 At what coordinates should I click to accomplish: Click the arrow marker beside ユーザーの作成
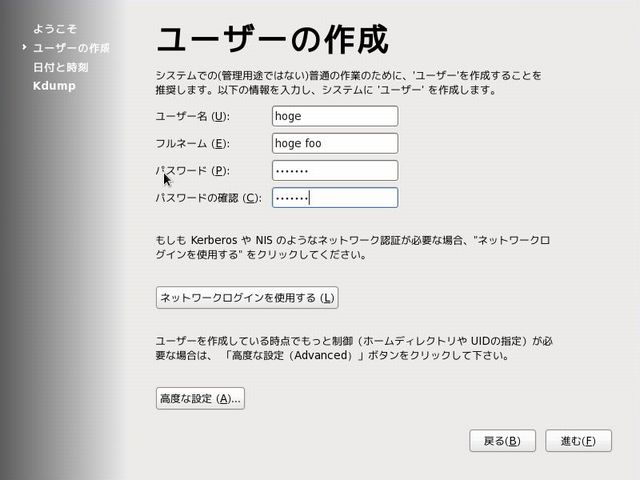click(24, 47)
